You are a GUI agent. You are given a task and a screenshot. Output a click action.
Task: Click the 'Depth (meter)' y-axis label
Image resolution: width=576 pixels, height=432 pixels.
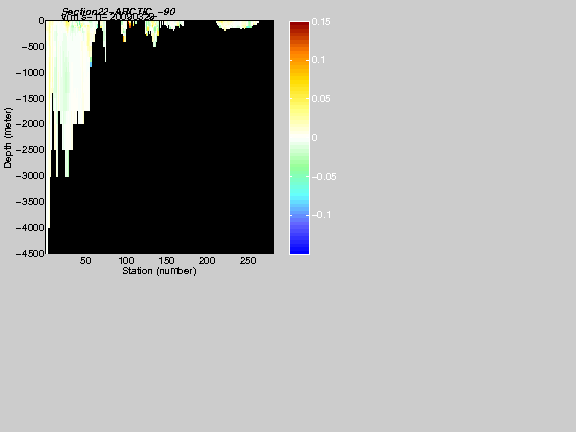click(8, 138)
